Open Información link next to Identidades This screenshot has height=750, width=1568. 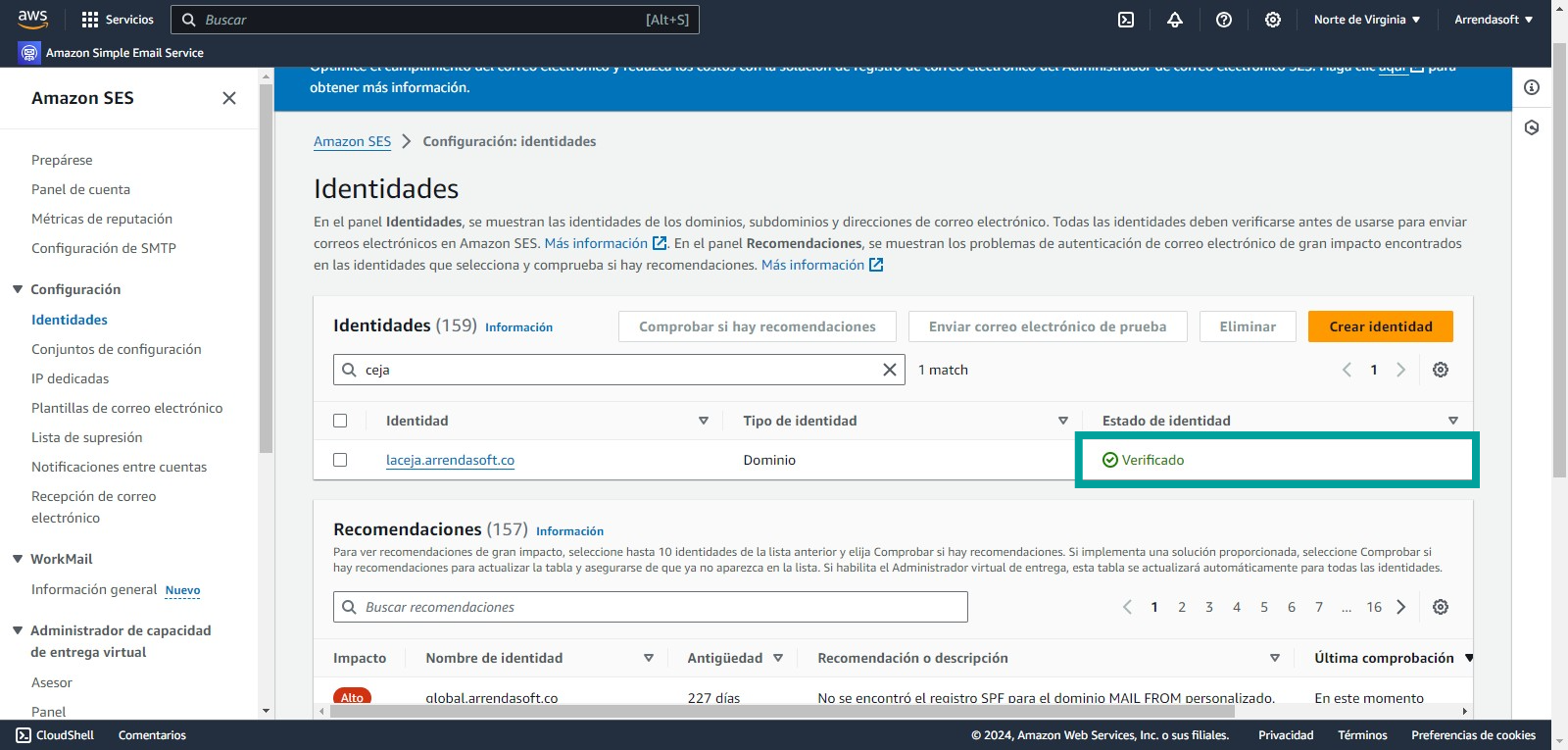pyautogui.click(x=518, y=327)
